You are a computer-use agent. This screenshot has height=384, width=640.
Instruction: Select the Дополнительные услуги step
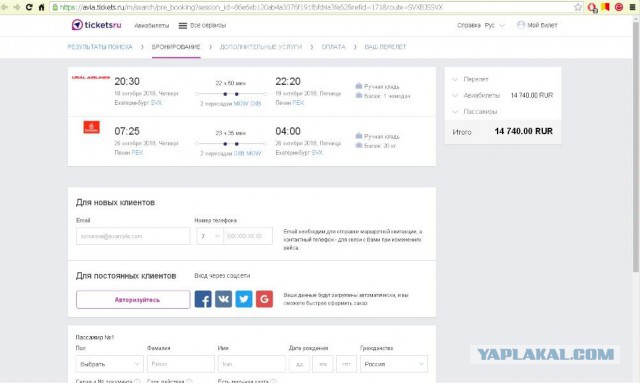[261, 47]
